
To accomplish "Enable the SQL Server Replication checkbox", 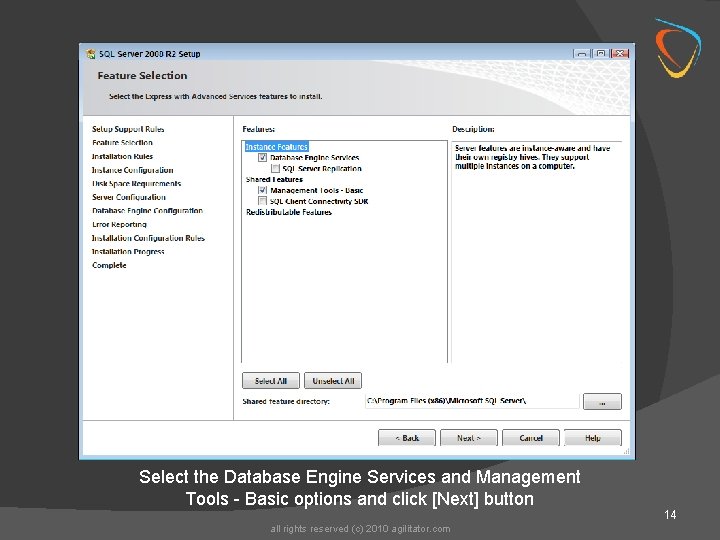I will pyautogui.click(x=275, y=169).
